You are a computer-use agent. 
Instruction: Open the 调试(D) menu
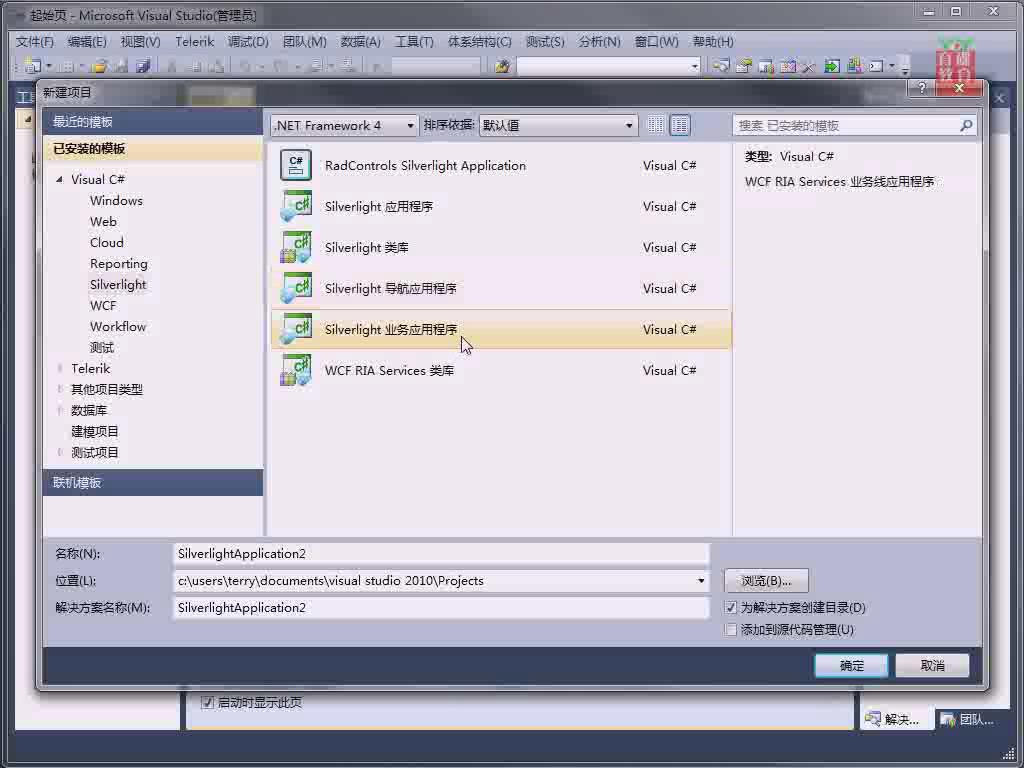click(x=248, y=42)
